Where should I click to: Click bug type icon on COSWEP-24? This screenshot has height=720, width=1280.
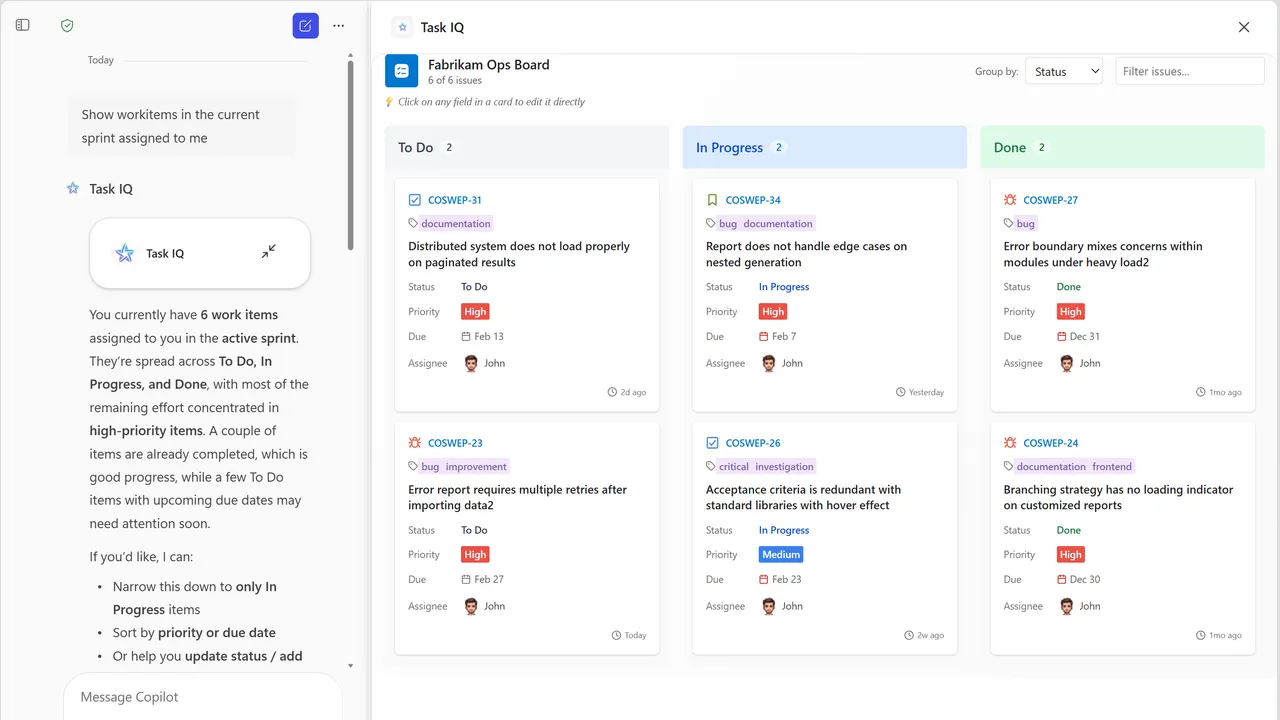(1010, 443)
